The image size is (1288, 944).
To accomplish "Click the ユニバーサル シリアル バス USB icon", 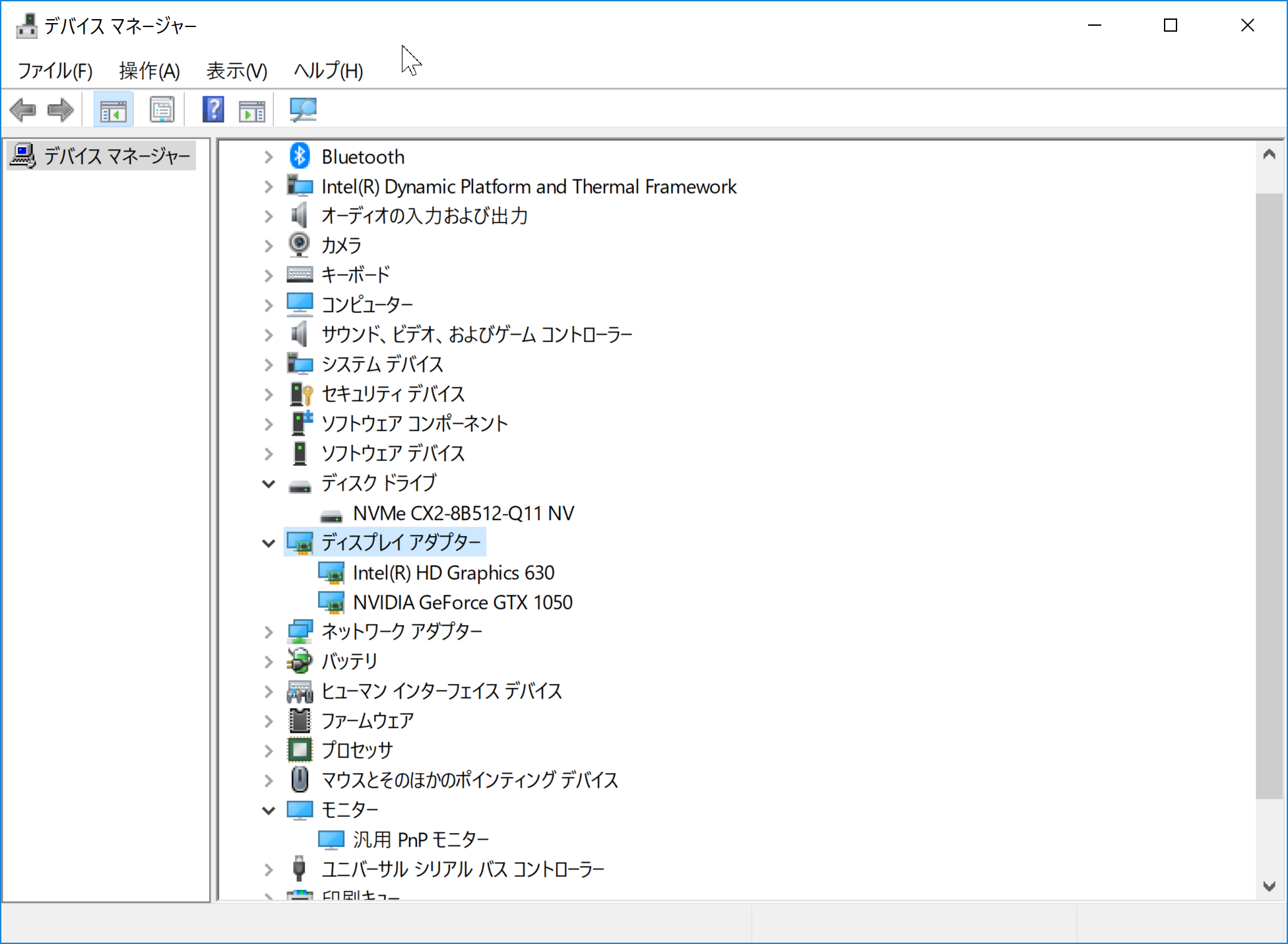I will tap(299, 869).
